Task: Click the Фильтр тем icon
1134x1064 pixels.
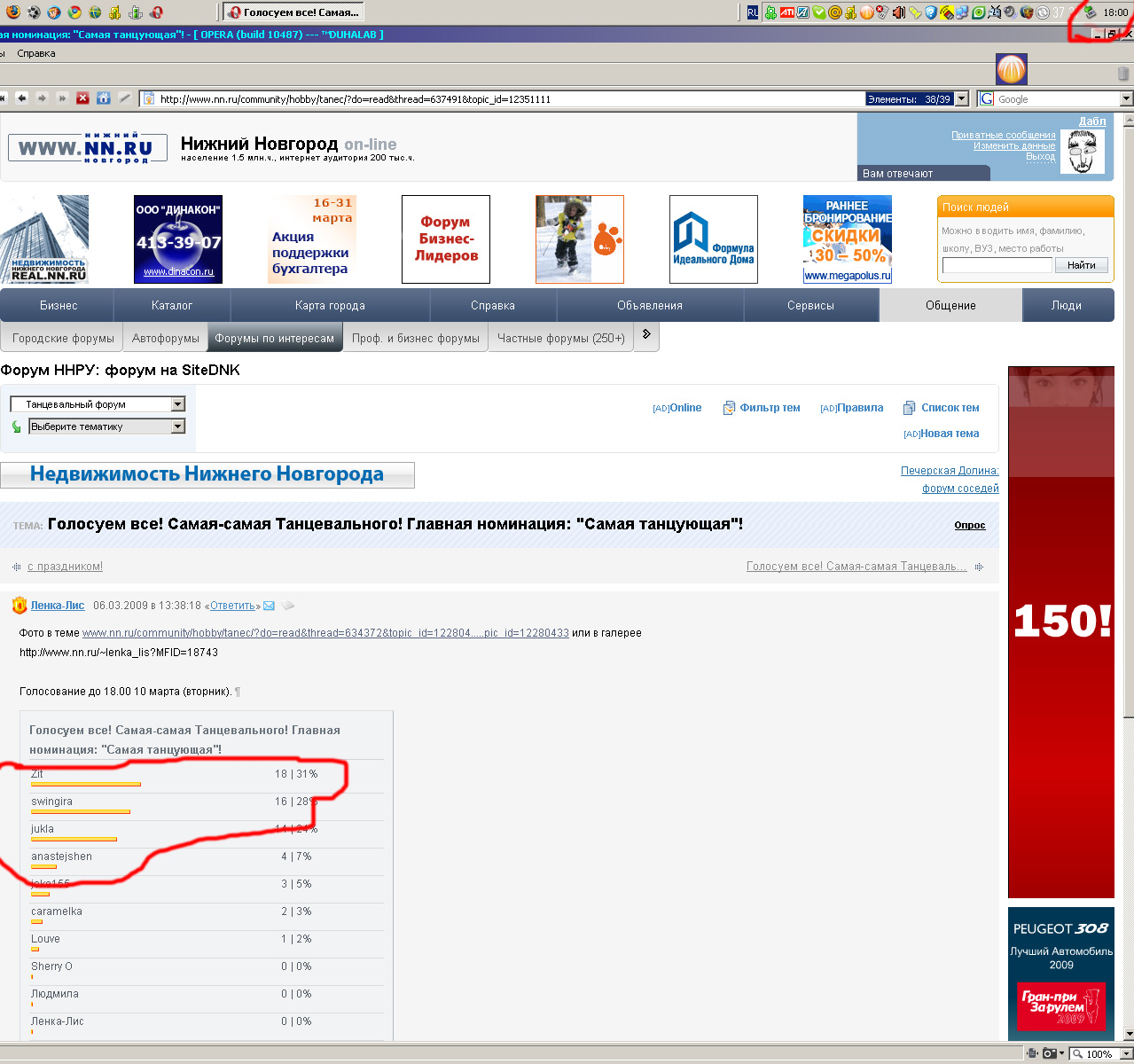Action: click(x=729, y=408)
